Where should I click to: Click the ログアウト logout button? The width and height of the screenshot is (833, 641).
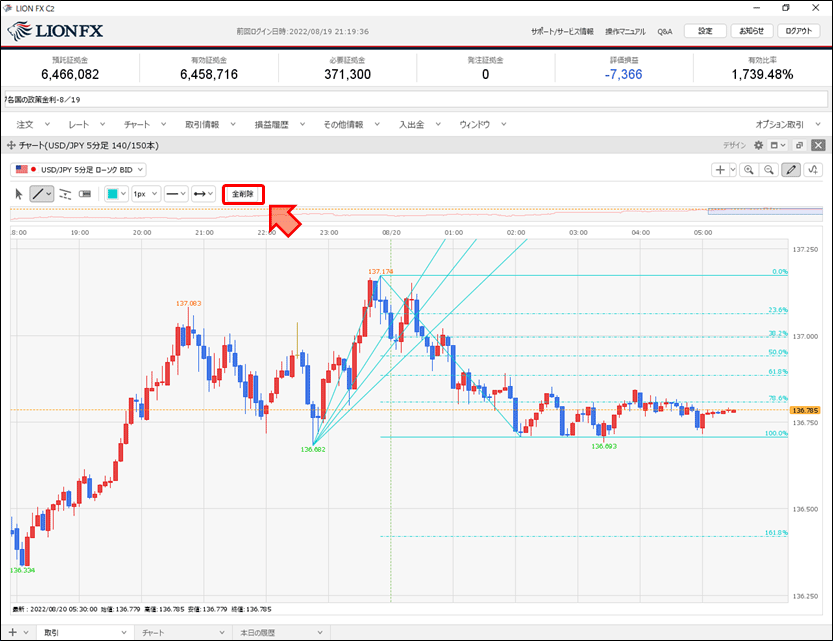point(798,31)
